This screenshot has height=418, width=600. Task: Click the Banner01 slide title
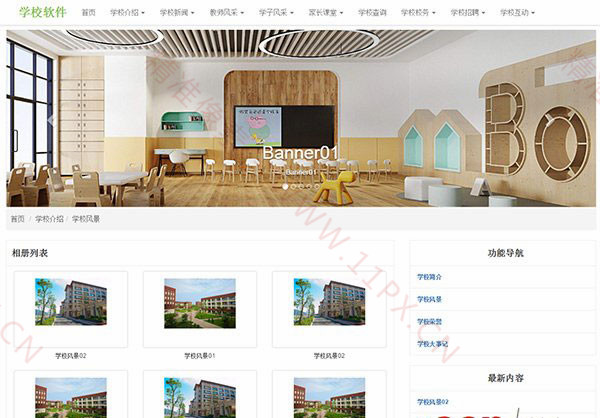300,153
